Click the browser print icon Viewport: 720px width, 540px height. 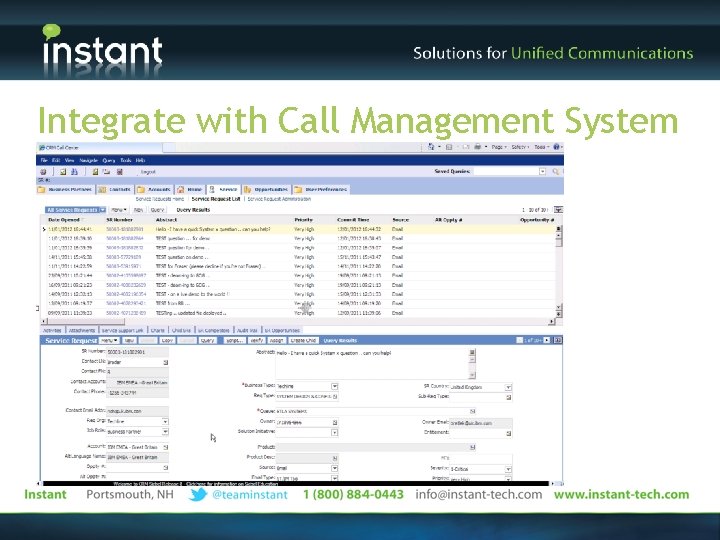click(x=478, y=147)
